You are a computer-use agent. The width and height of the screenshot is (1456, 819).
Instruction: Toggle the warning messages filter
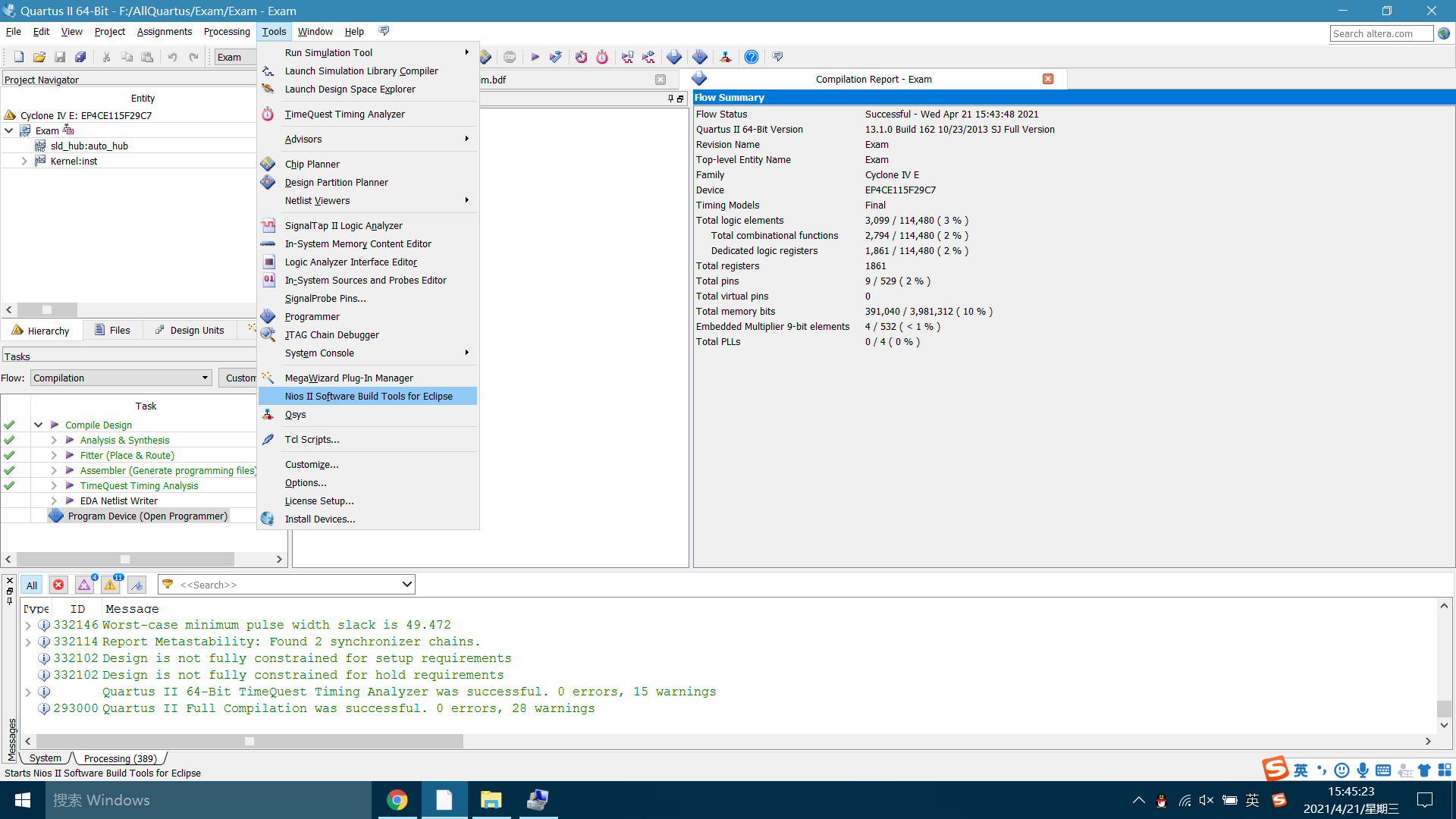pyautogui.click(x=111, y=585)
